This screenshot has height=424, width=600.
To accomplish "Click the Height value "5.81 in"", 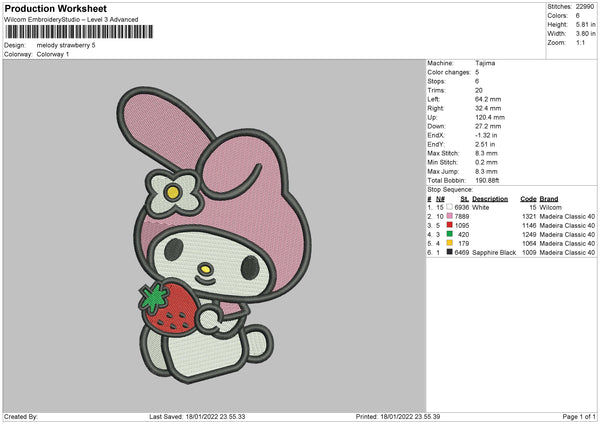I will click(585, 24).
